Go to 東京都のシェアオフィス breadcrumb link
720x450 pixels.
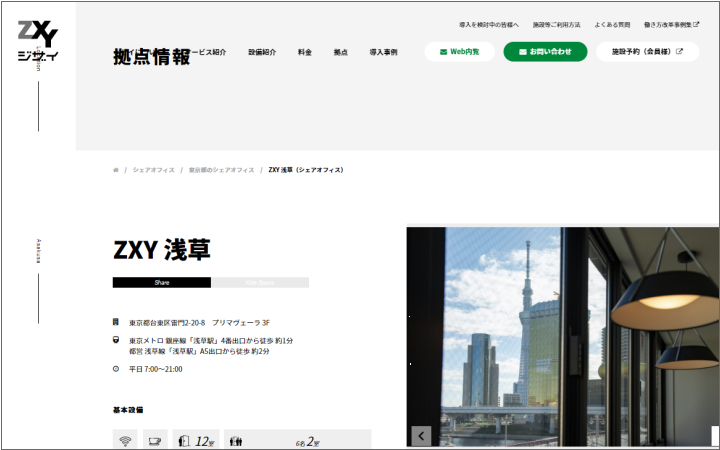[x=221, y=170]
